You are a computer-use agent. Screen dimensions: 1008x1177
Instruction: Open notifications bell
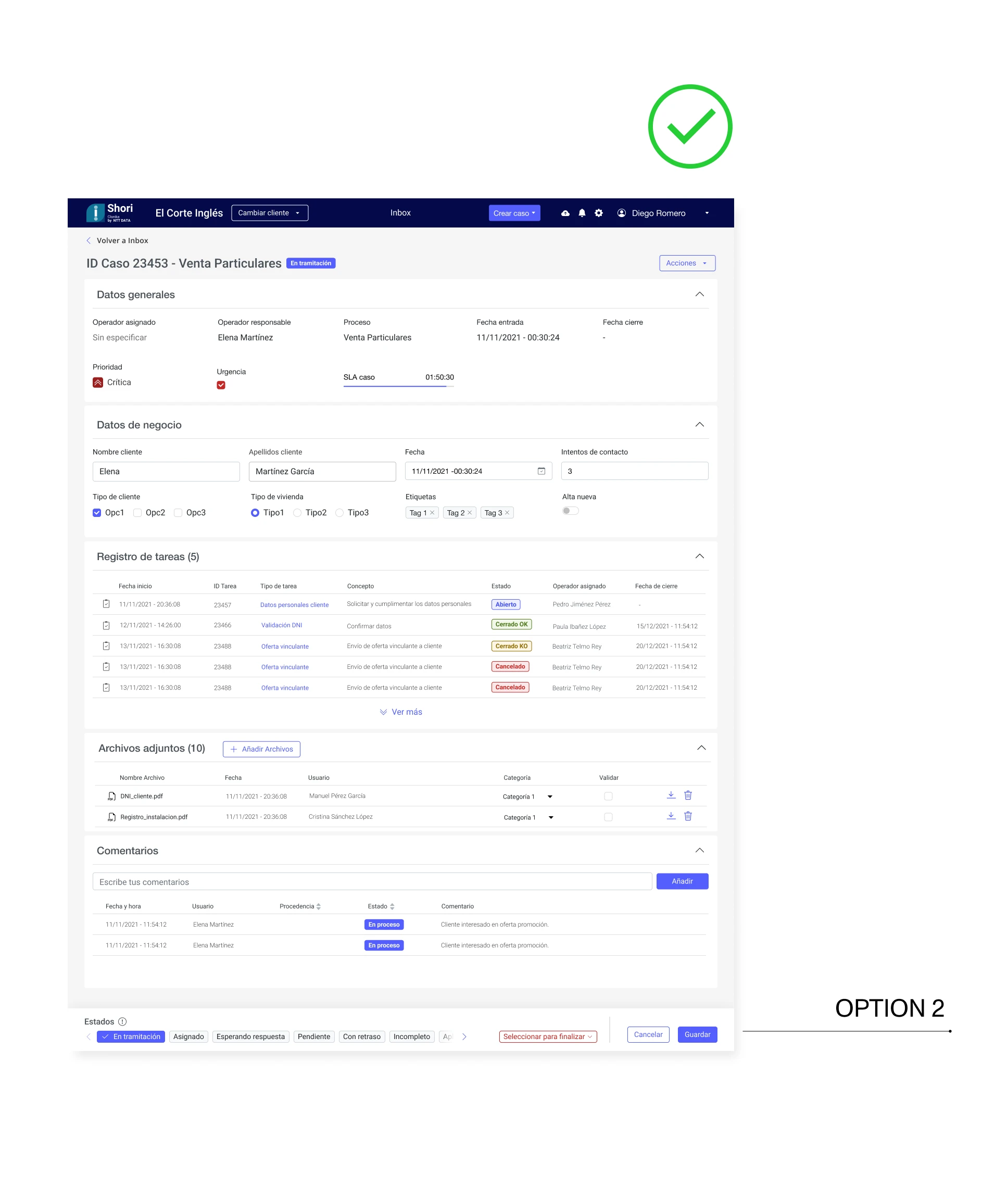click(x=582, y=213)
